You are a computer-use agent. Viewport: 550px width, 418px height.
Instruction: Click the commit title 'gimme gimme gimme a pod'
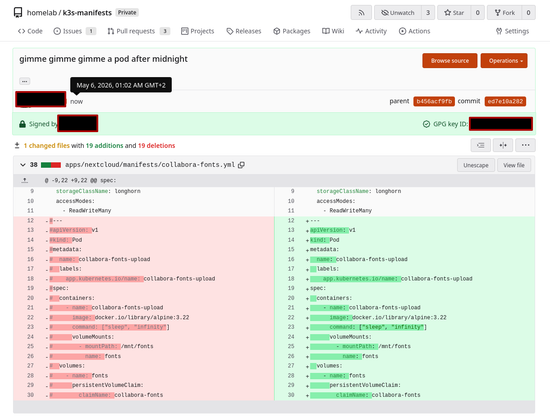coord(103,59)
